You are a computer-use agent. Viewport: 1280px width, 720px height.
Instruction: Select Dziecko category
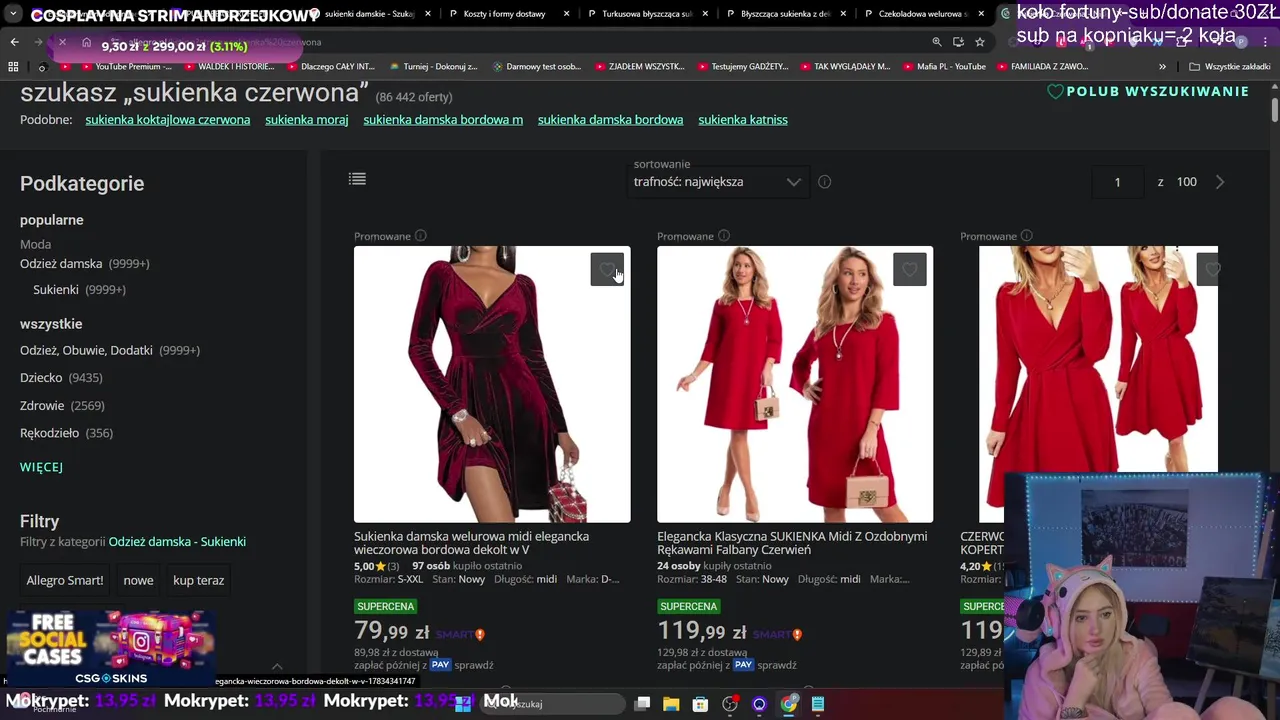coord(41,378)
